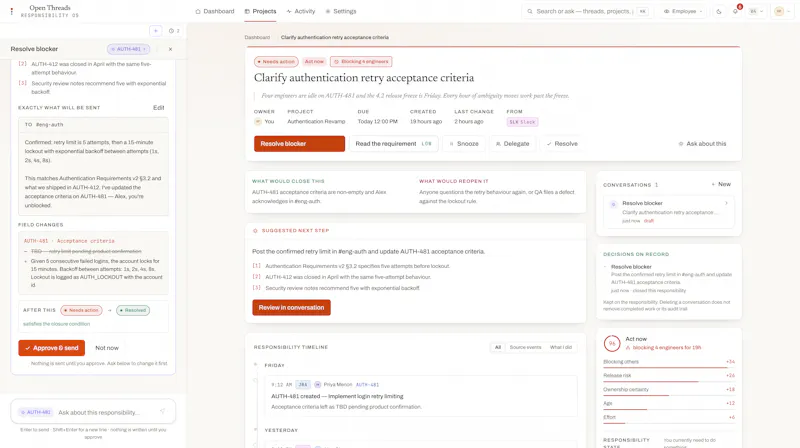
Task: Open citation [1] in suggested next step
Action: (x=257, y=266)
